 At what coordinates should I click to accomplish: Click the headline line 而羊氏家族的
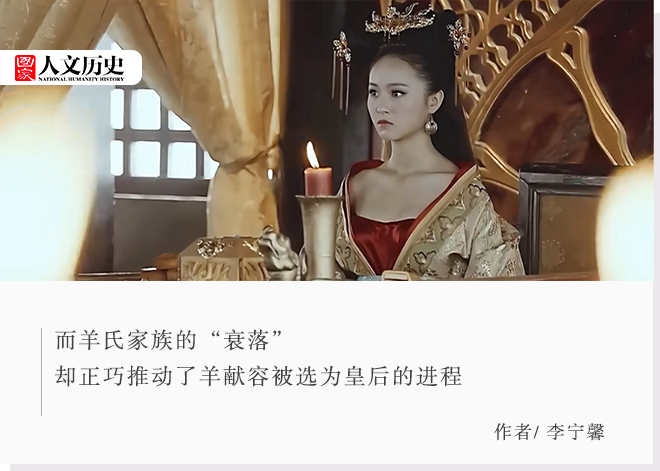tap(126, 340)
